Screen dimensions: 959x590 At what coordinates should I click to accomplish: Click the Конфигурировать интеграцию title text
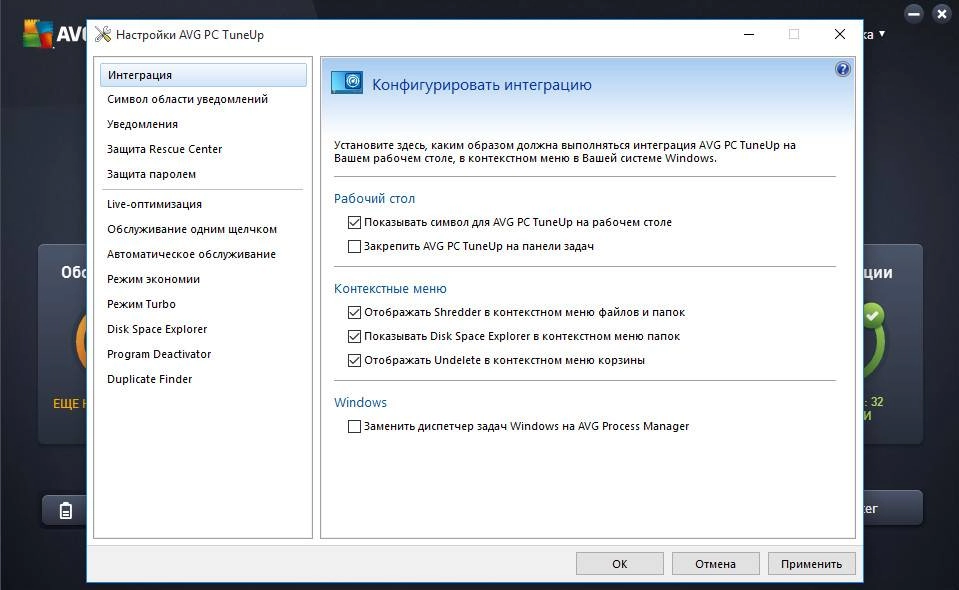(x=482, y=85)
